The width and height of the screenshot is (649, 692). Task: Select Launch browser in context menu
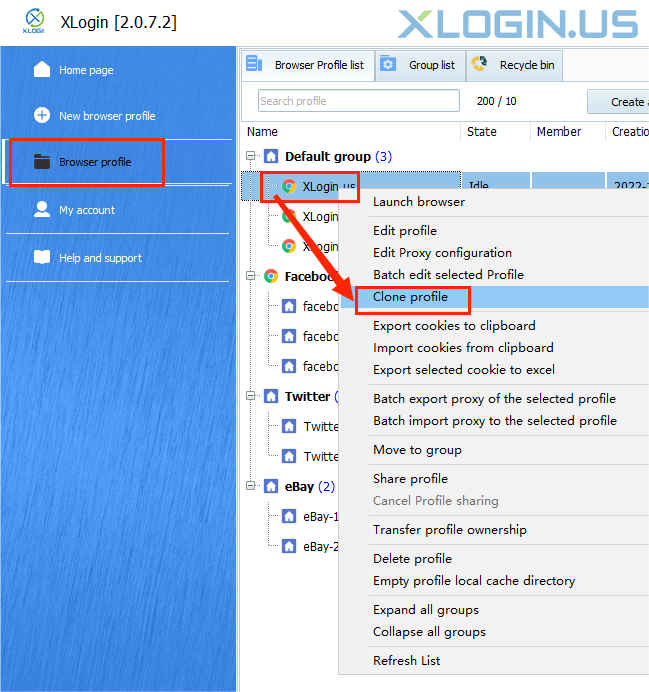[x=418, y=202]
